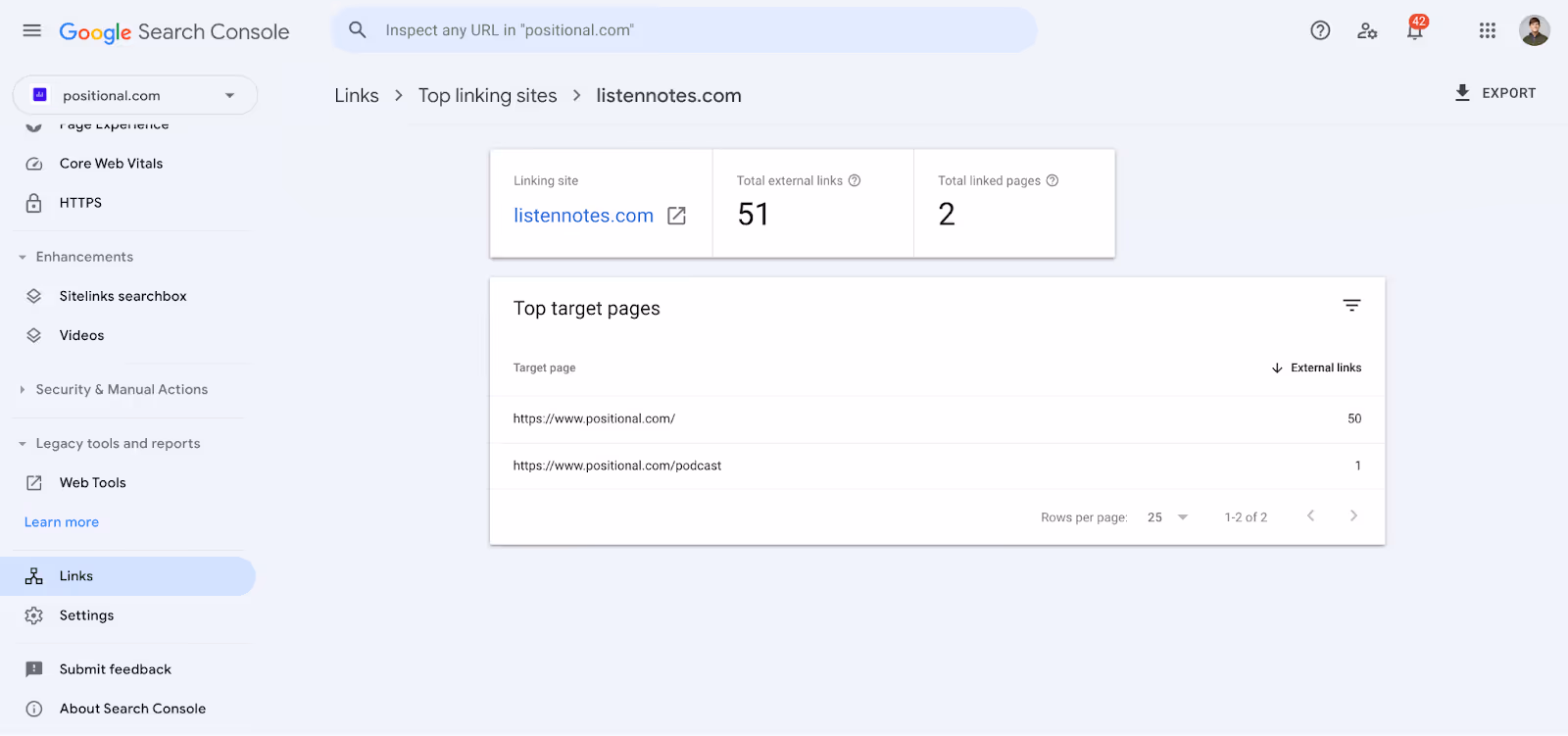
Task: Toggle sort arrow beside External links
Action: (x=1277, y=368)
